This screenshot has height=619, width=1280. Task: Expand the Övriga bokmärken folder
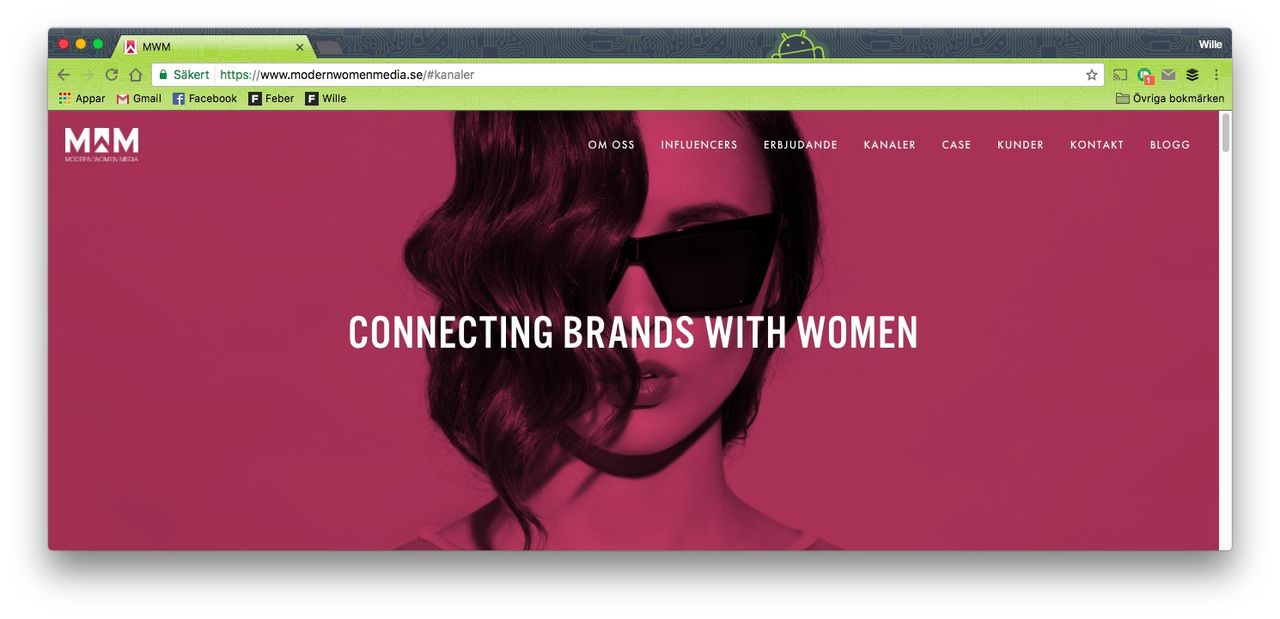point(1170,99)
